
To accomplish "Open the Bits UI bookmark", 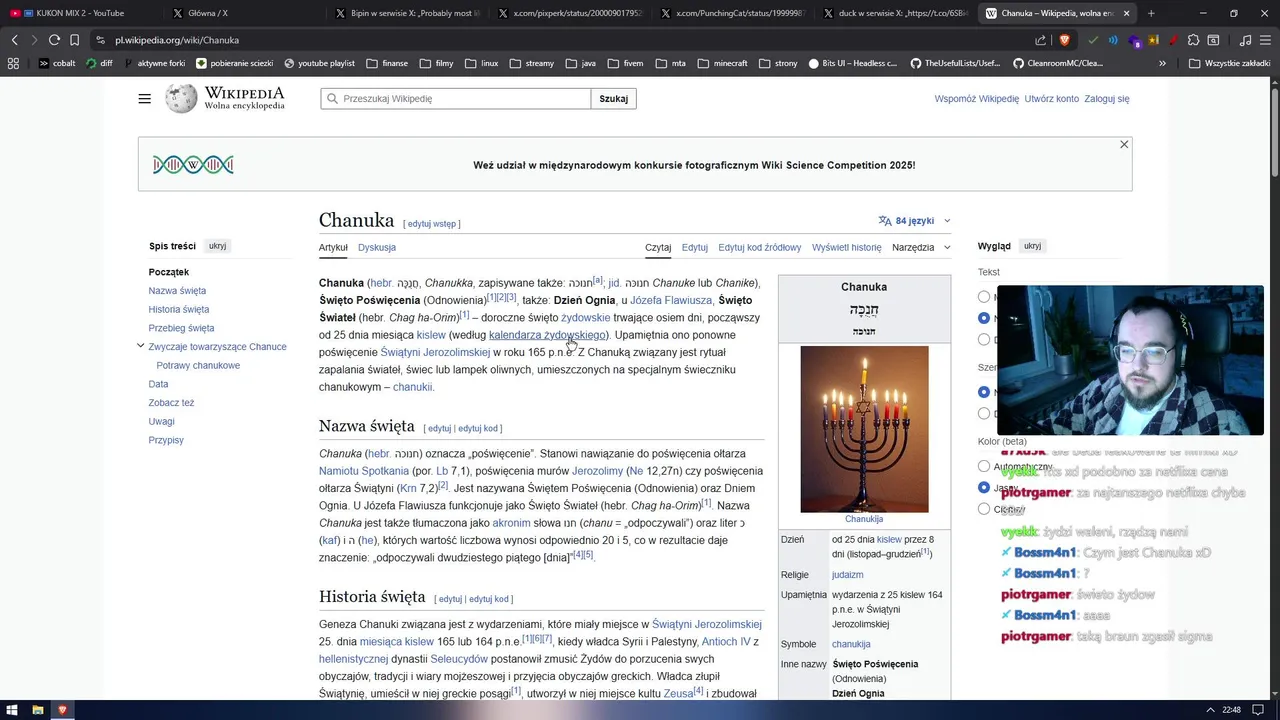I will [852, 63].
